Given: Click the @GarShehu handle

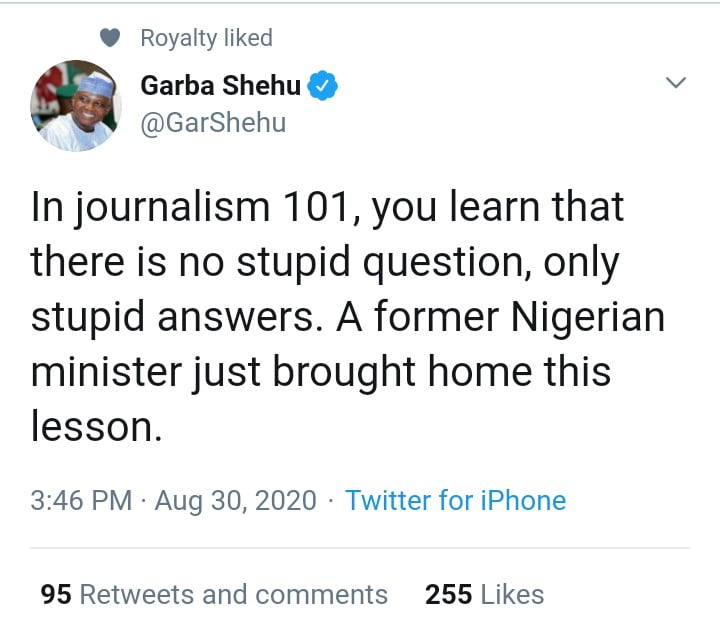Looking at the screenshot, I should coord(213,123).
